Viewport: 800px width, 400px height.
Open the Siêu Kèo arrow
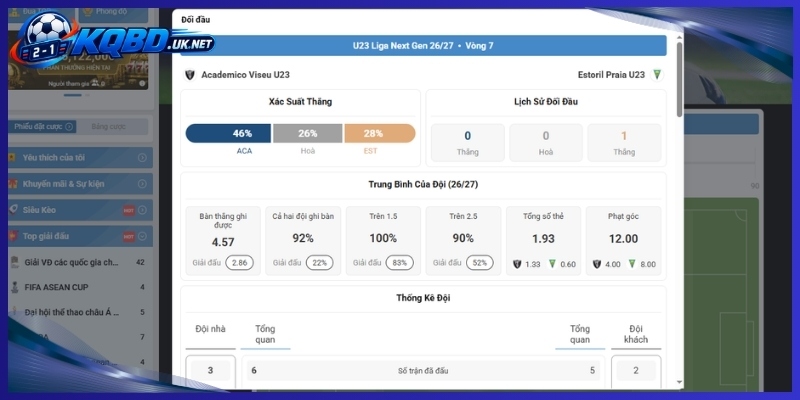[x=142, y=210]
